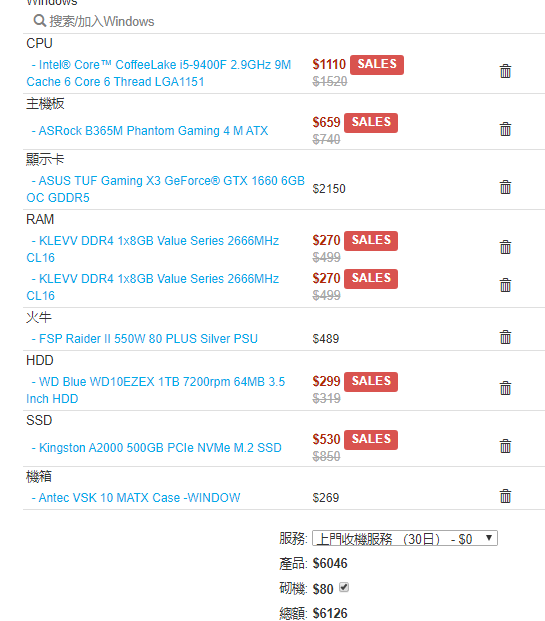Trash the ASUS TUF GTX 1660 card
The image size is (545, 621).
[x=505, y=187]
